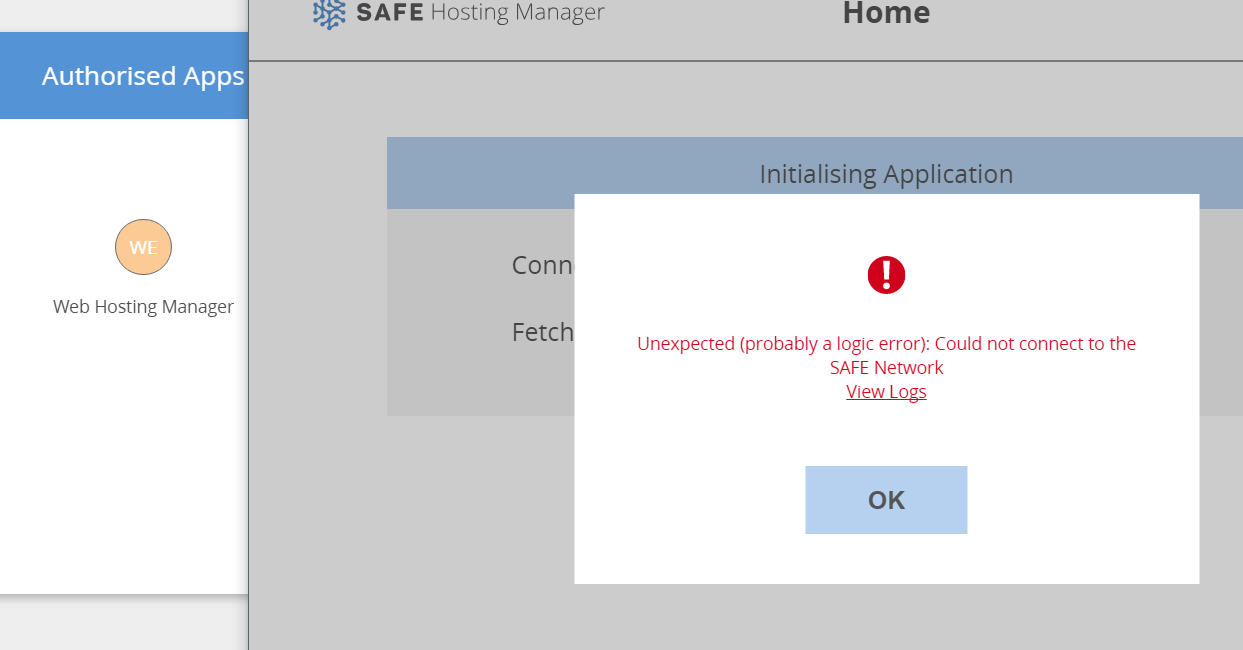Click the partially hidden Conn status line
The height and width of the screenshot is (650, 1243).
coord(541,265)
